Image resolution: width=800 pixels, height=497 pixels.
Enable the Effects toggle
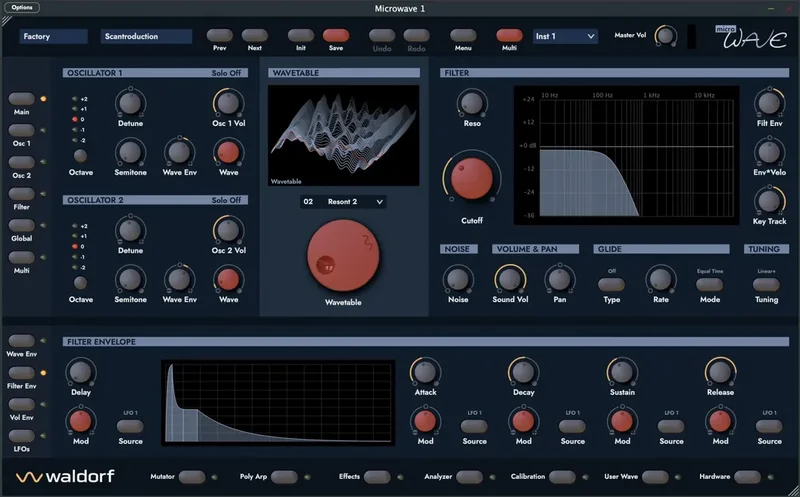[x=377, y=477]
